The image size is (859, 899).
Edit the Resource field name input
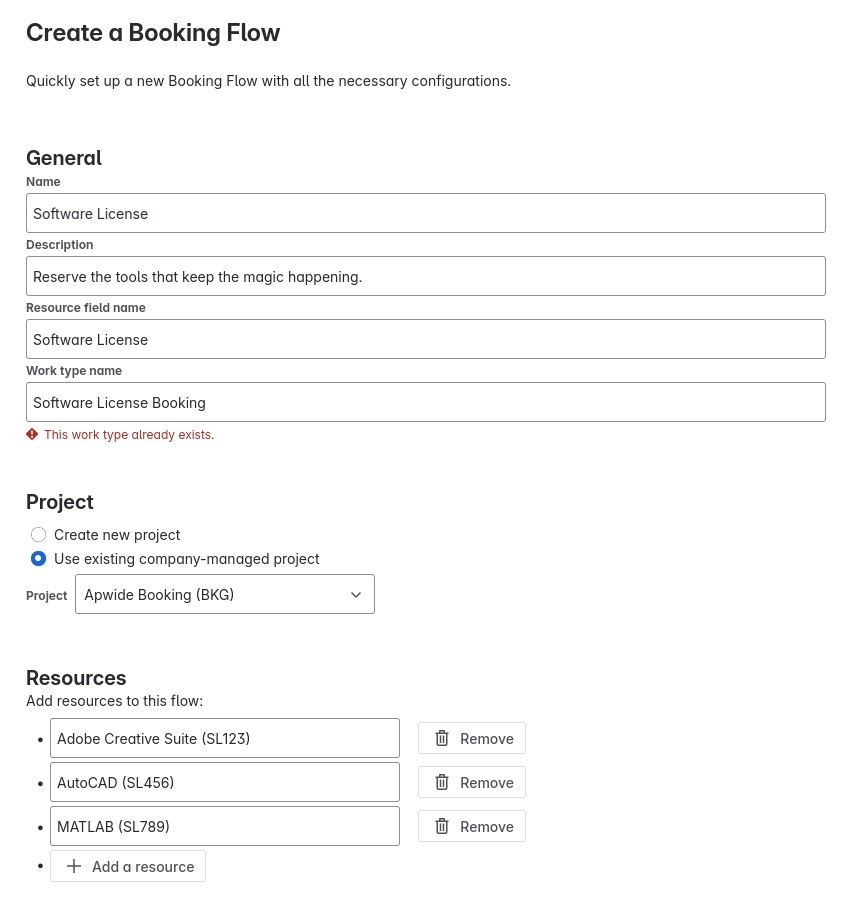[x=426, y=340]
